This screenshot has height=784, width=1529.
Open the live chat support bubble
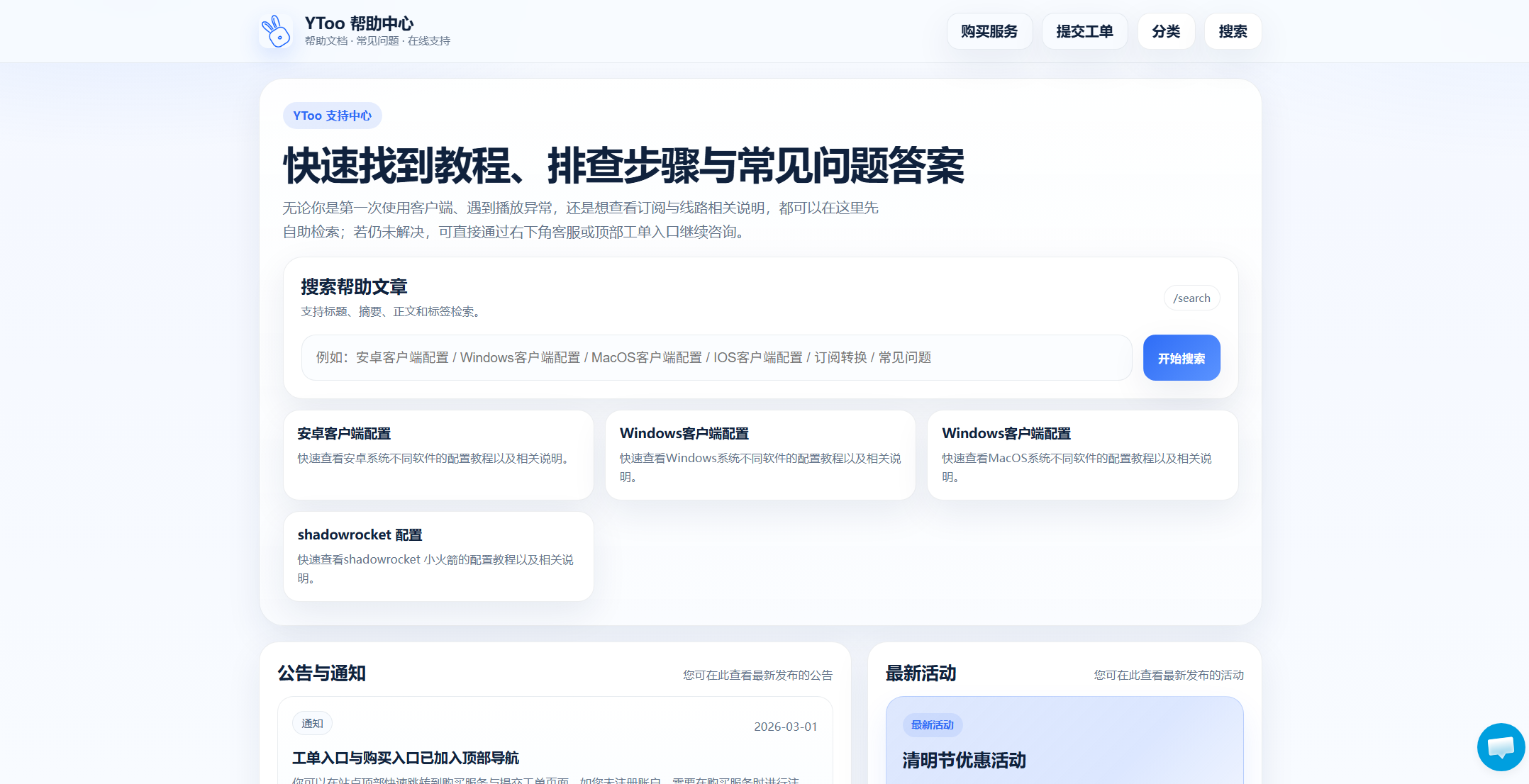click(x=1501, y=746)
